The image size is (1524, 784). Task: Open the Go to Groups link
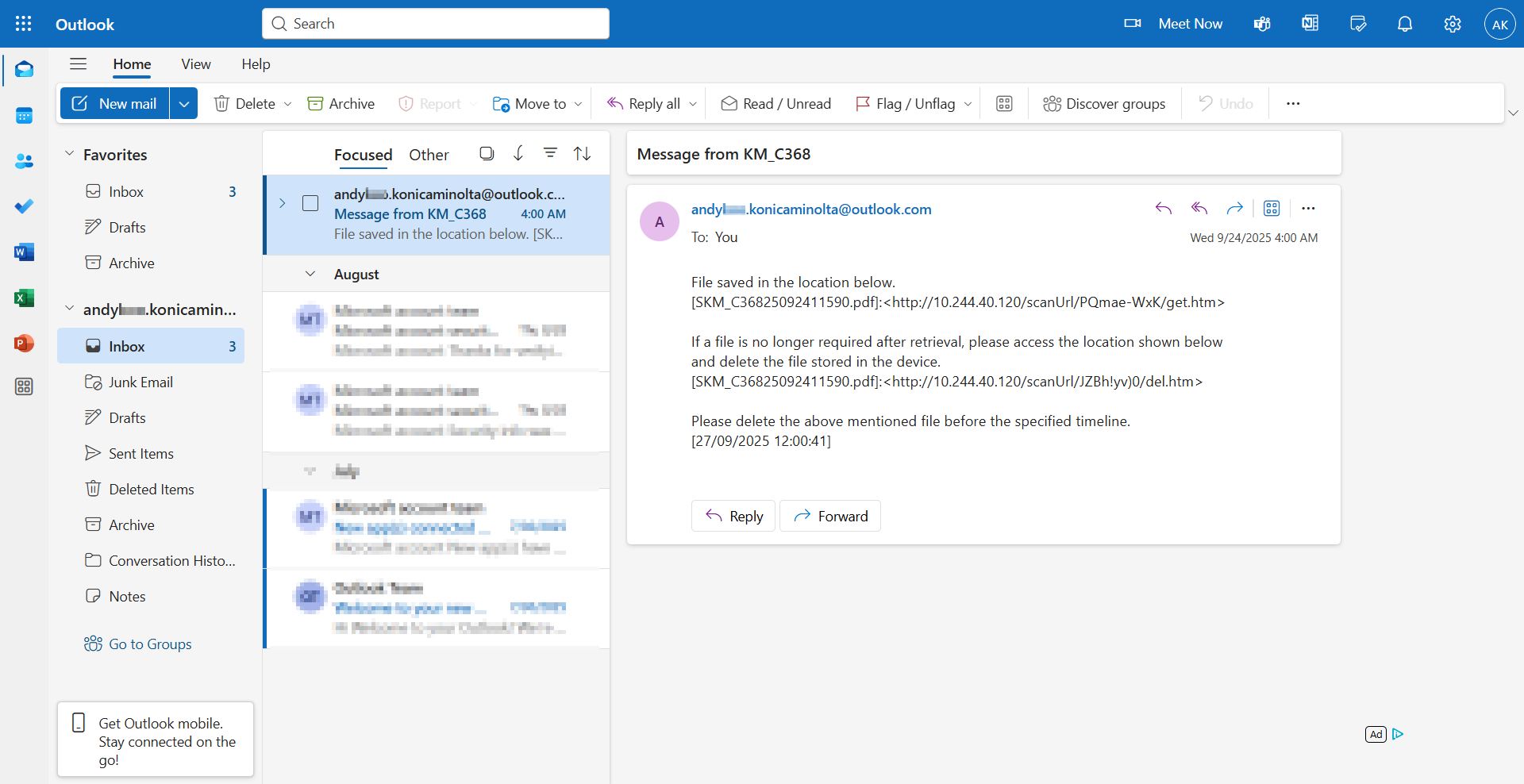click(x=150, y=644)
